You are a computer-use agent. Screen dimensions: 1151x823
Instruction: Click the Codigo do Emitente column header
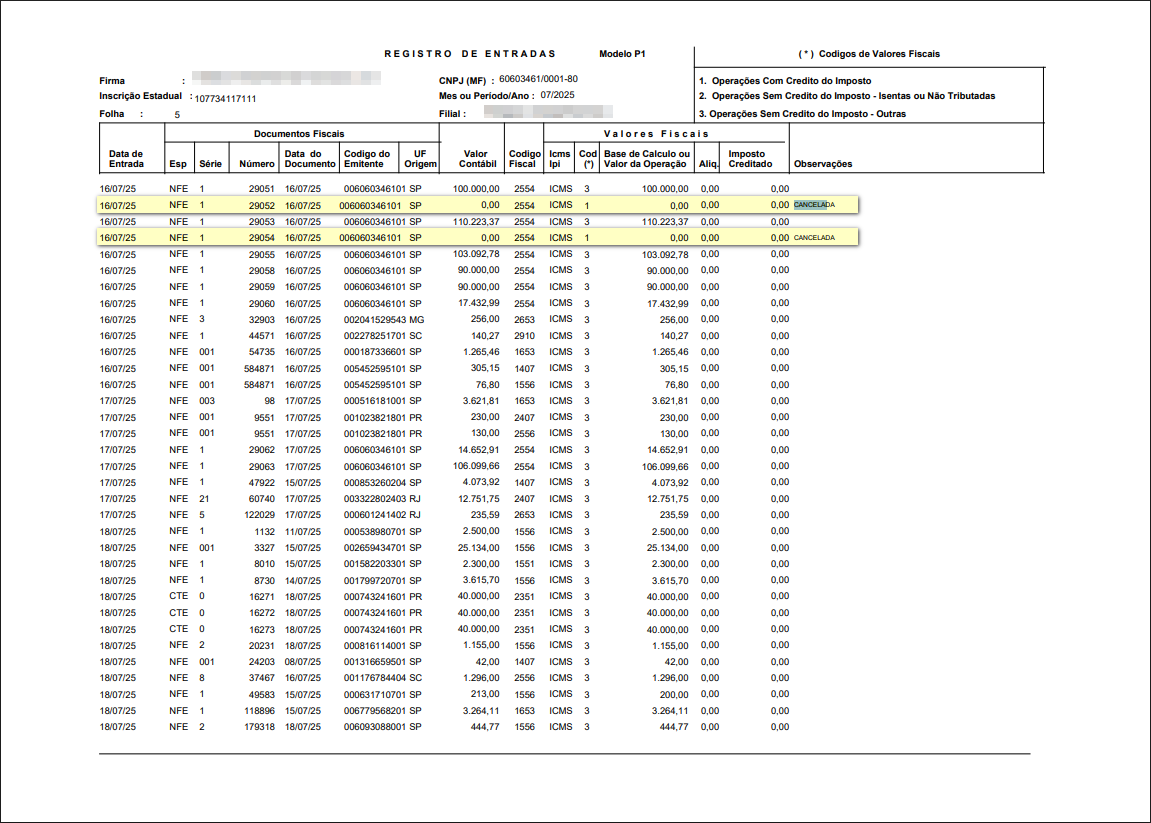click(x=366, y=159)
